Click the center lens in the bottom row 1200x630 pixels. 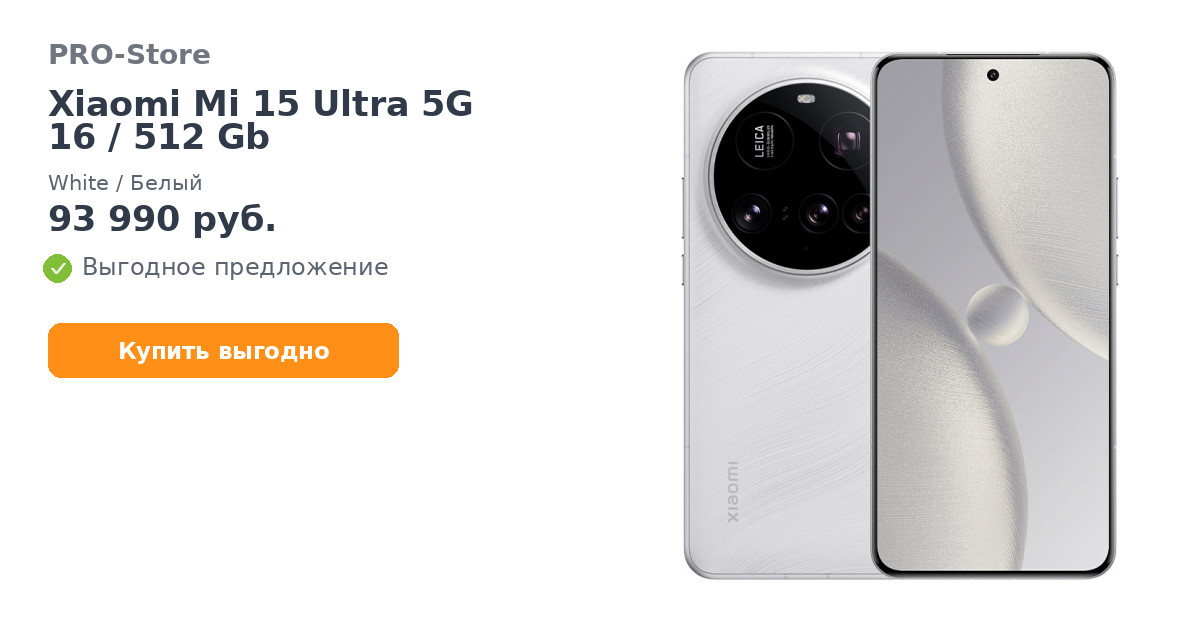[x=818, y=212]
